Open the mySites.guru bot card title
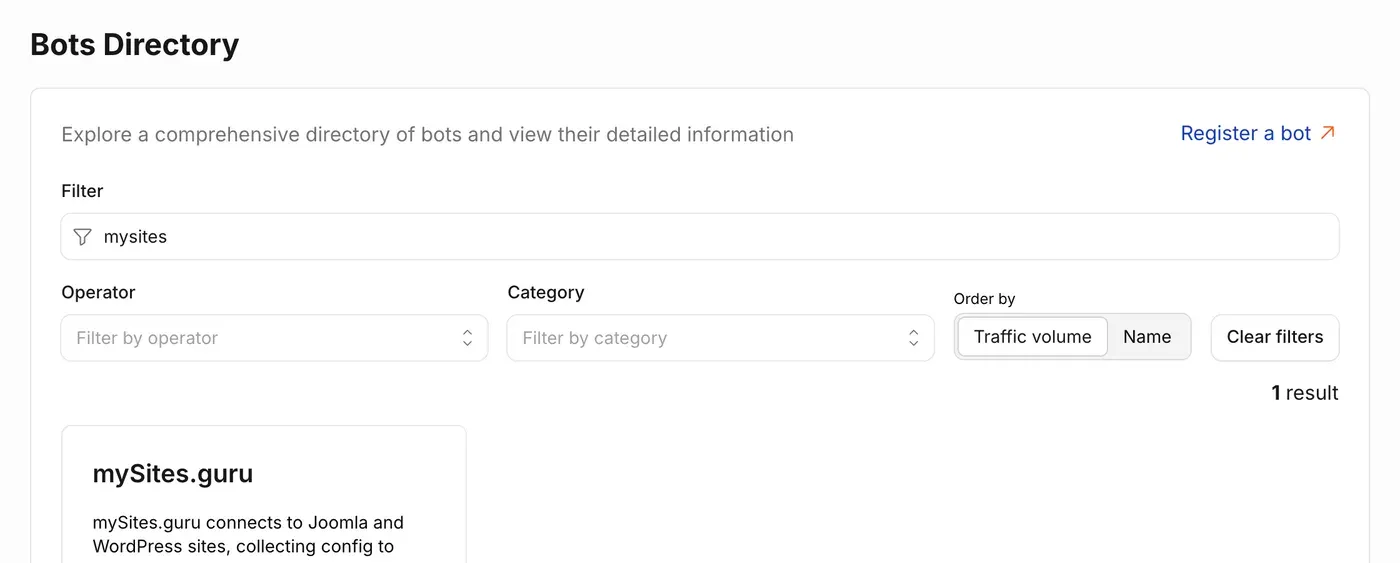The width and height of the screenshot is (1400, 563). (x=173, y=474)
